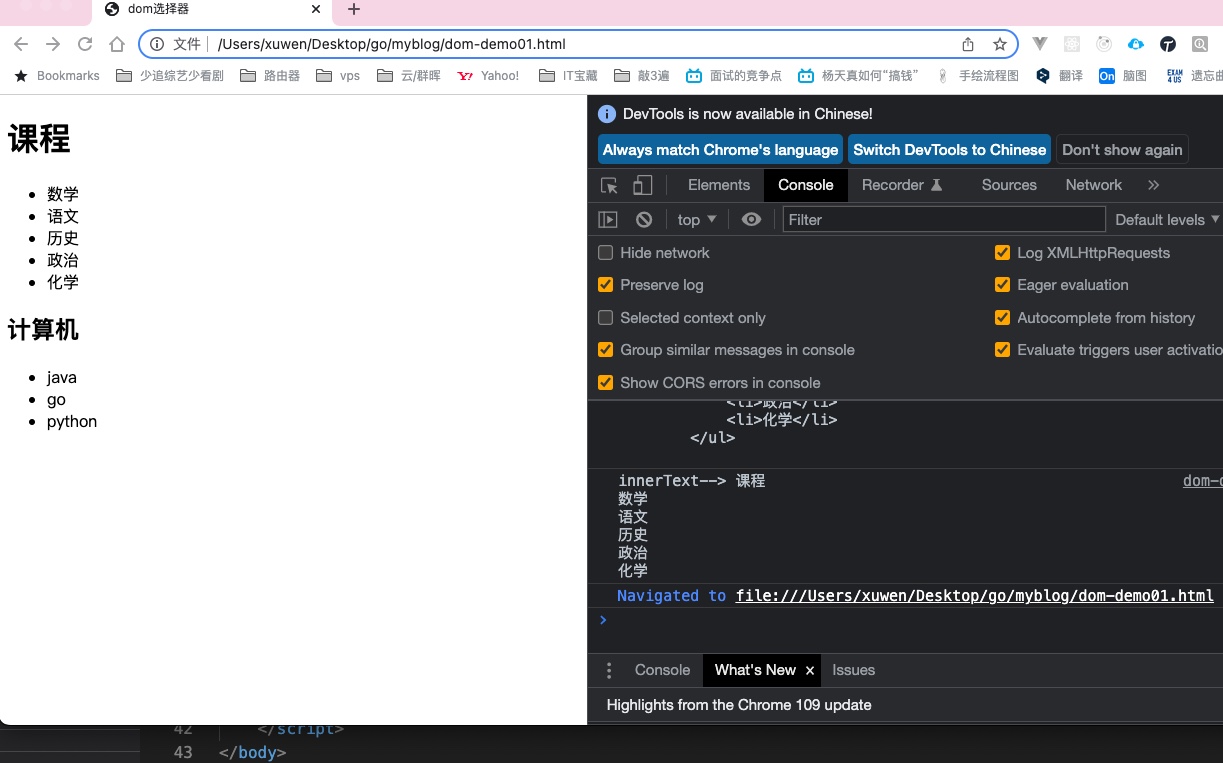The image size is (1223, 763).
Task: Enable Hide network checkbox
Action: [x=605, y=253]
